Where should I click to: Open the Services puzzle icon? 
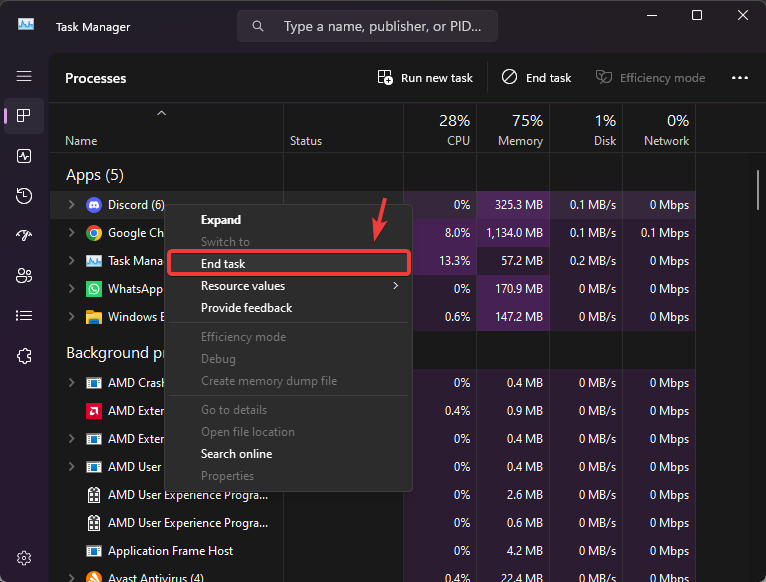[24, 355]
